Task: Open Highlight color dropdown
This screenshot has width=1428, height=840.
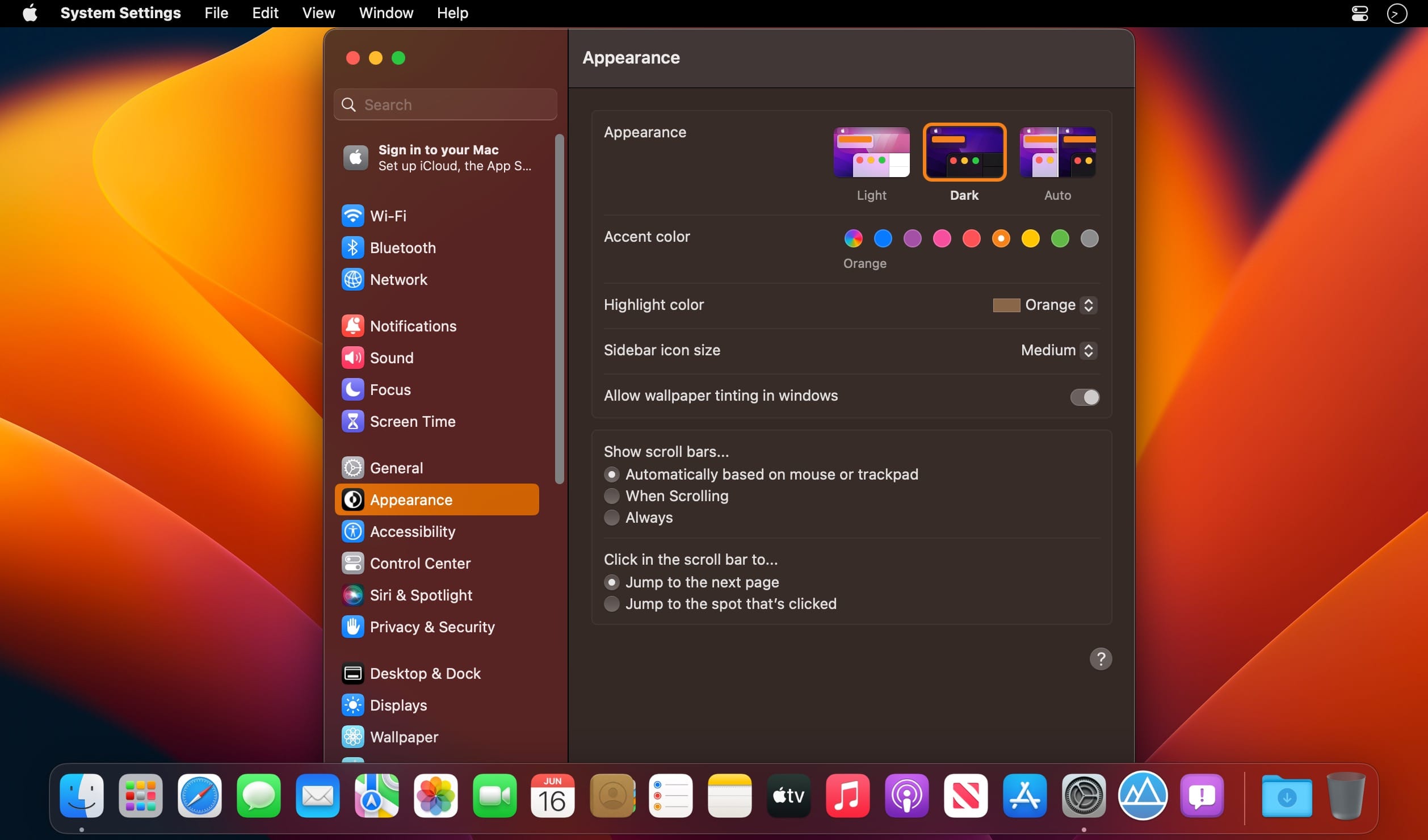Action: (1045, 304)
